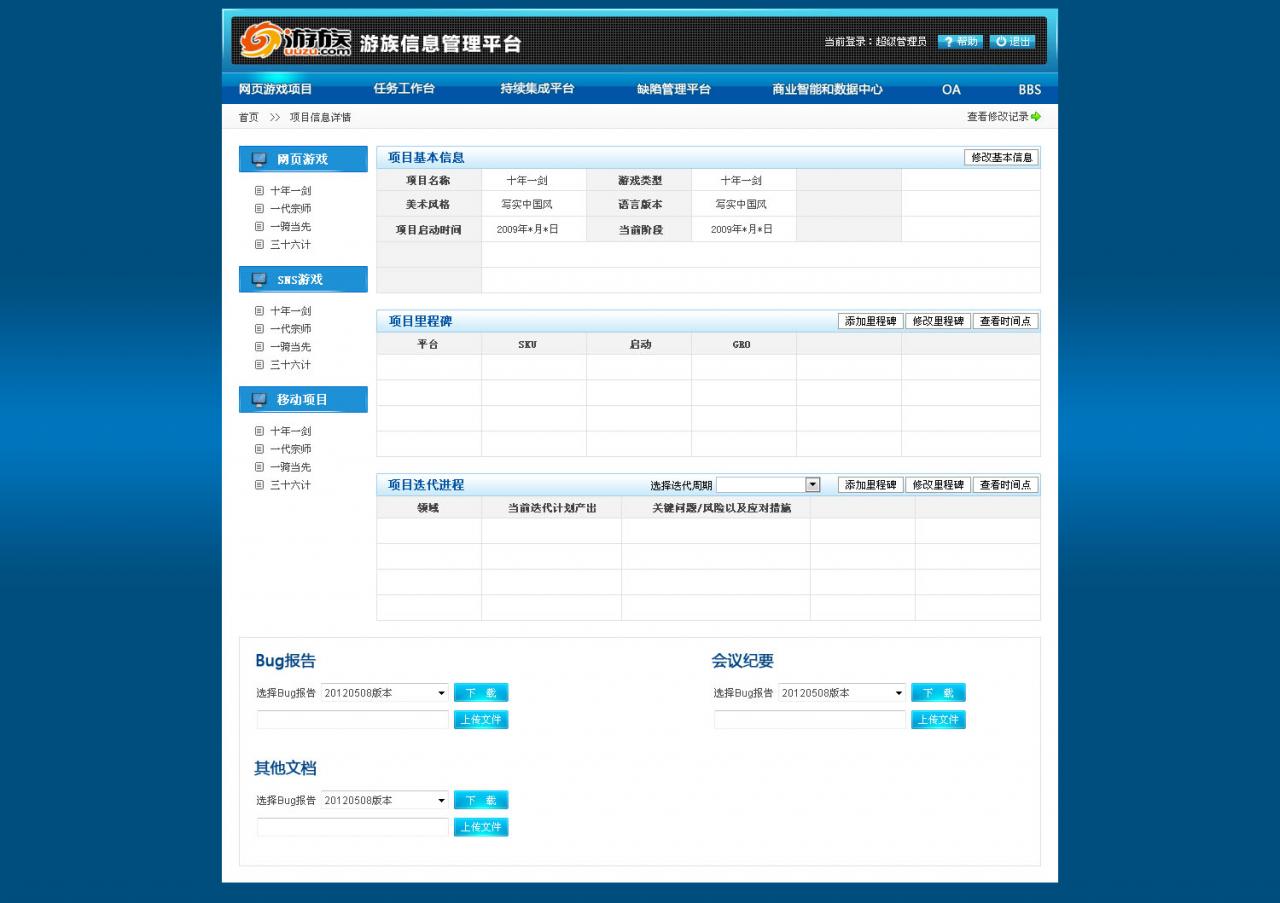Image resolution: width=1280 pixels, height=903 pixels.
Task: Click 查看时间点 in 项目里程碑 panel
Action: click(1005, 321)
